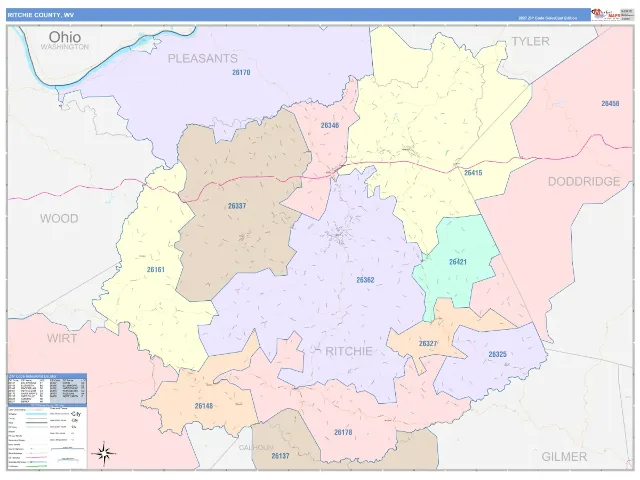Screen dimensions: 640x480
Task: Click ZIP code label 26327
Action: (x=428, y=344)
